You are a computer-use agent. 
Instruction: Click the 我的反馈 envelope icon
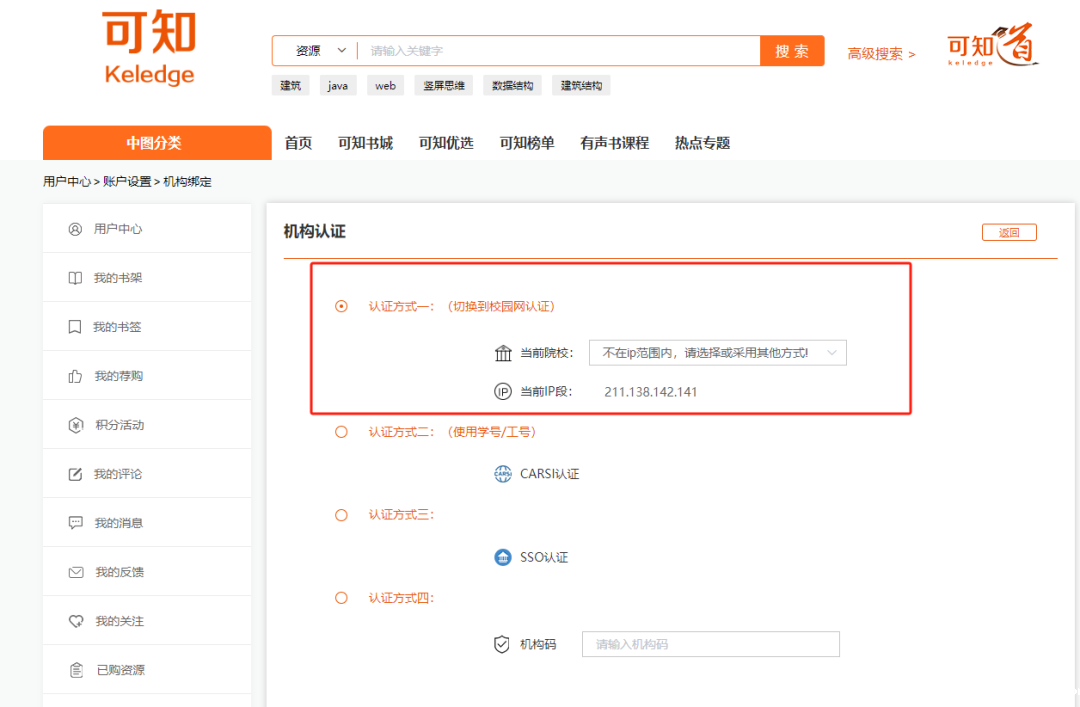[x=75, y=572]
